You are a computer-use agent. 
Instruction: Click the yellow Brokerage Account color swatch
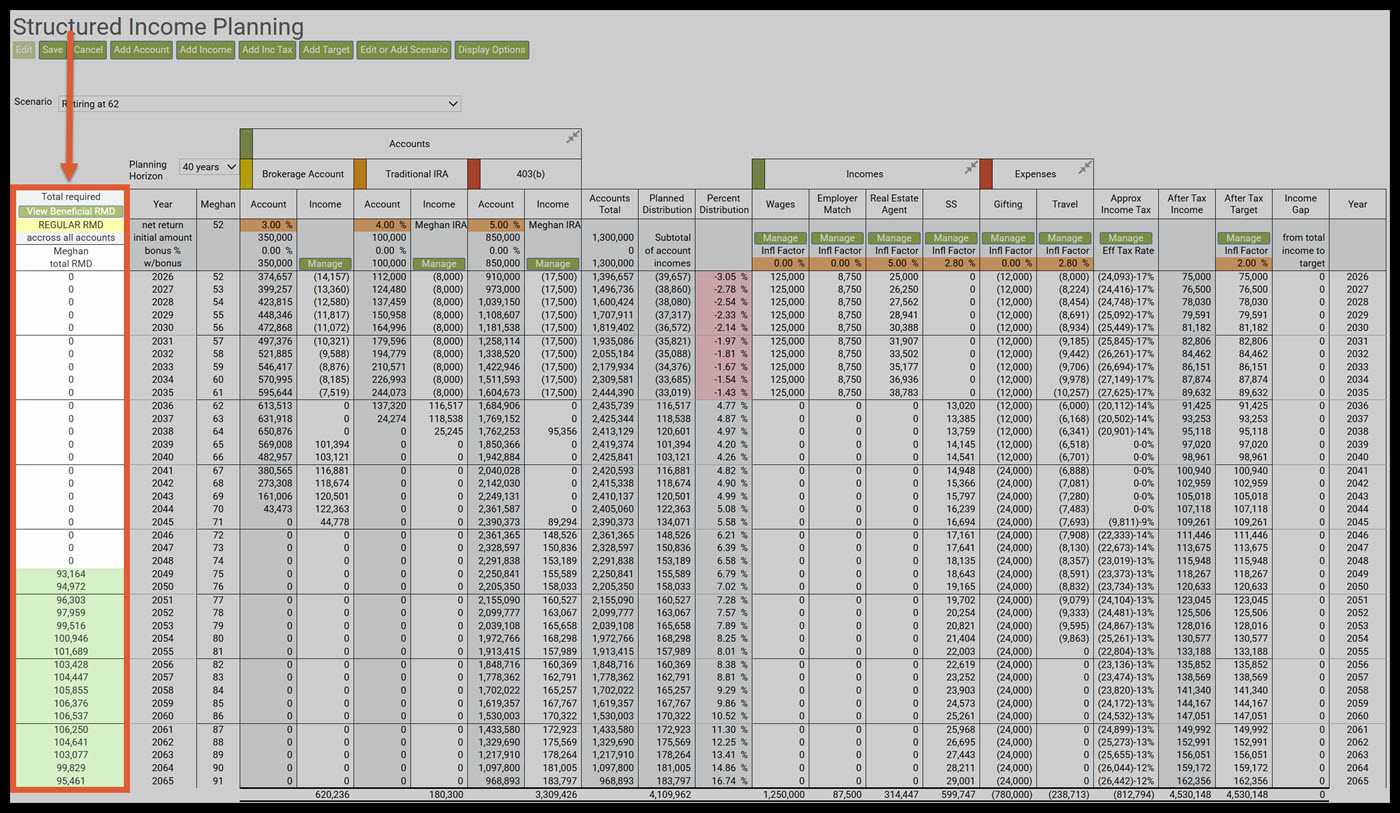246,173
